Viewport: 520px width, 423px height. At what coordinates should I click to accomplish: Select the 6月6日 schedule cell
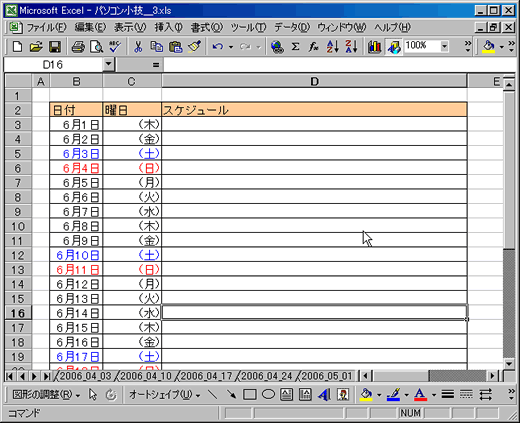click(314, 197)
